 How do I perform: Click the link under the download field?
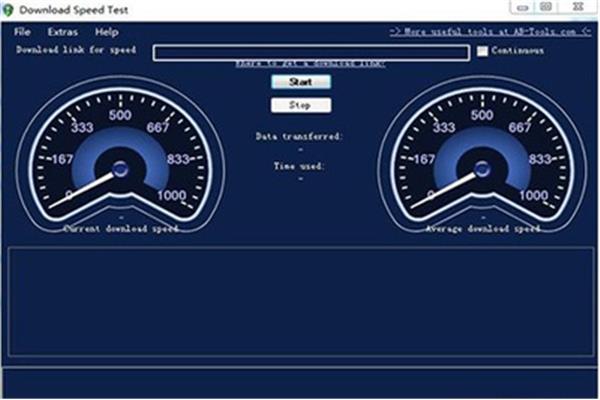[x=310, y=64]
